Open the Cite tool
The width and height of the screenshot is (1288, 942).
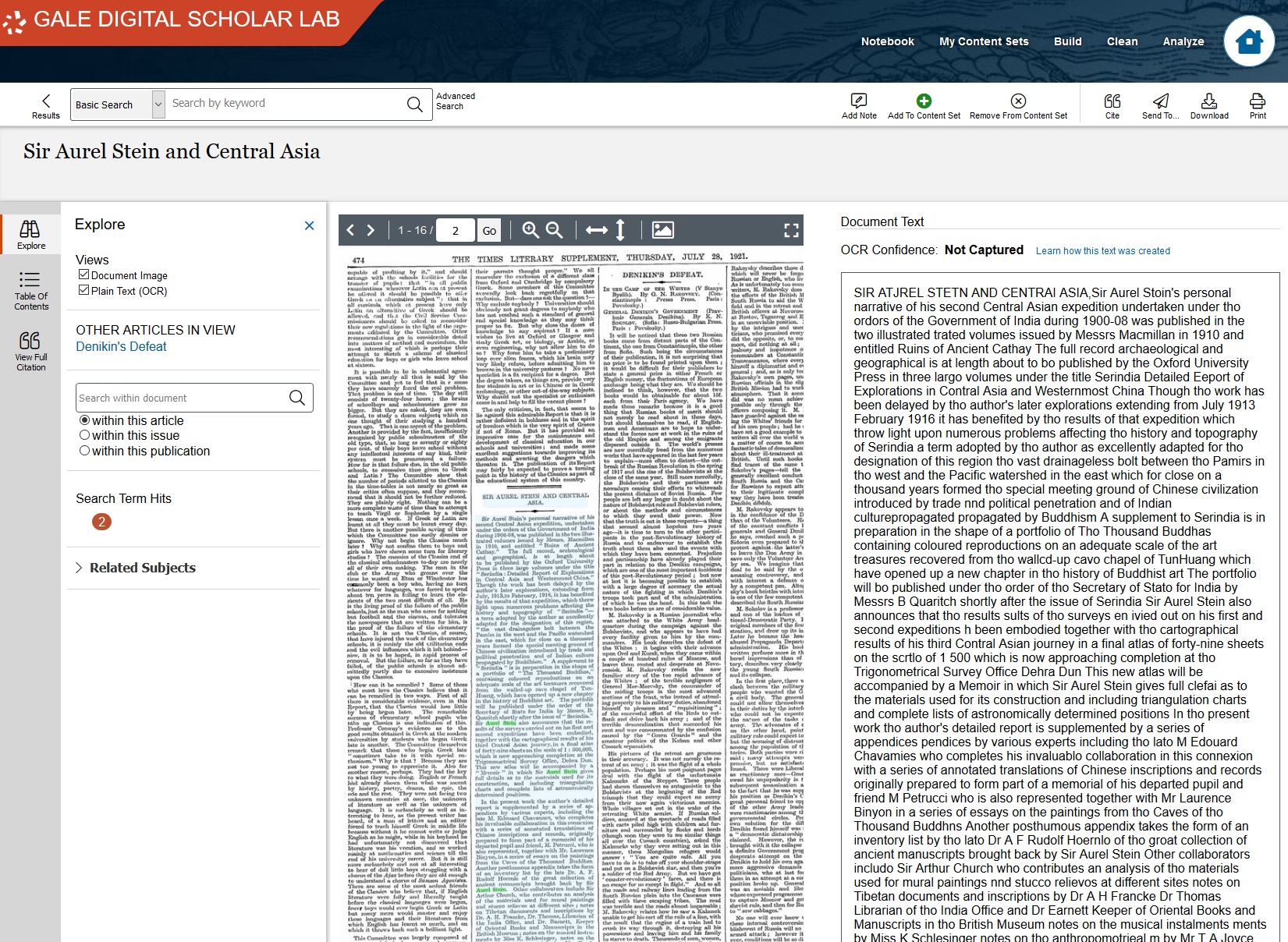click(x=1113, y=104)
